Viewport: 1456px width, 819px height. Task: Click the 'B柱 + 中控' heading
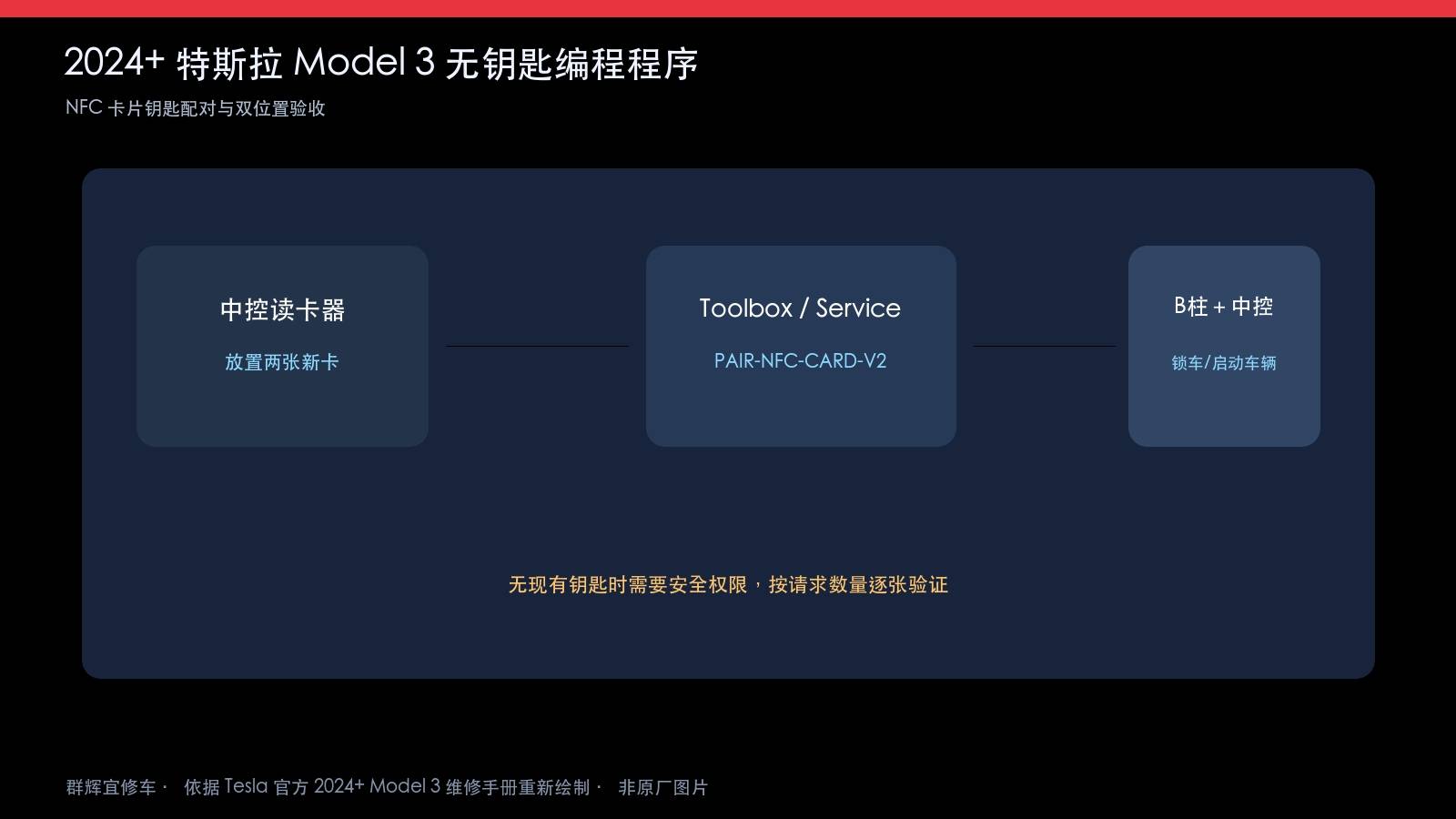click(1224, 307)
